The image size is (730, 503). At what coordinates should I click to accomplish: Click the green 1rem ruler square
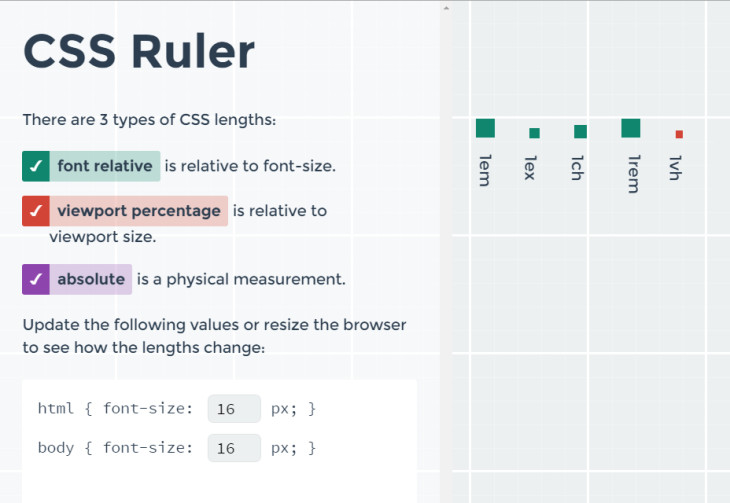pyautogui.click(x=630, y=128)
